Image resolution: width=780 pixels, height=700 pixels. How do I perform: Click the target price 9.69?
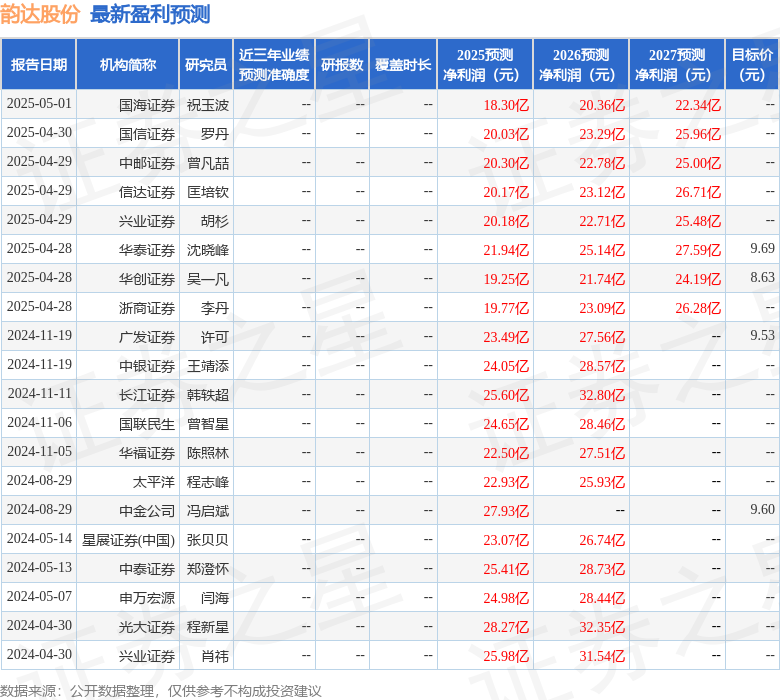(x=763, y=248)
